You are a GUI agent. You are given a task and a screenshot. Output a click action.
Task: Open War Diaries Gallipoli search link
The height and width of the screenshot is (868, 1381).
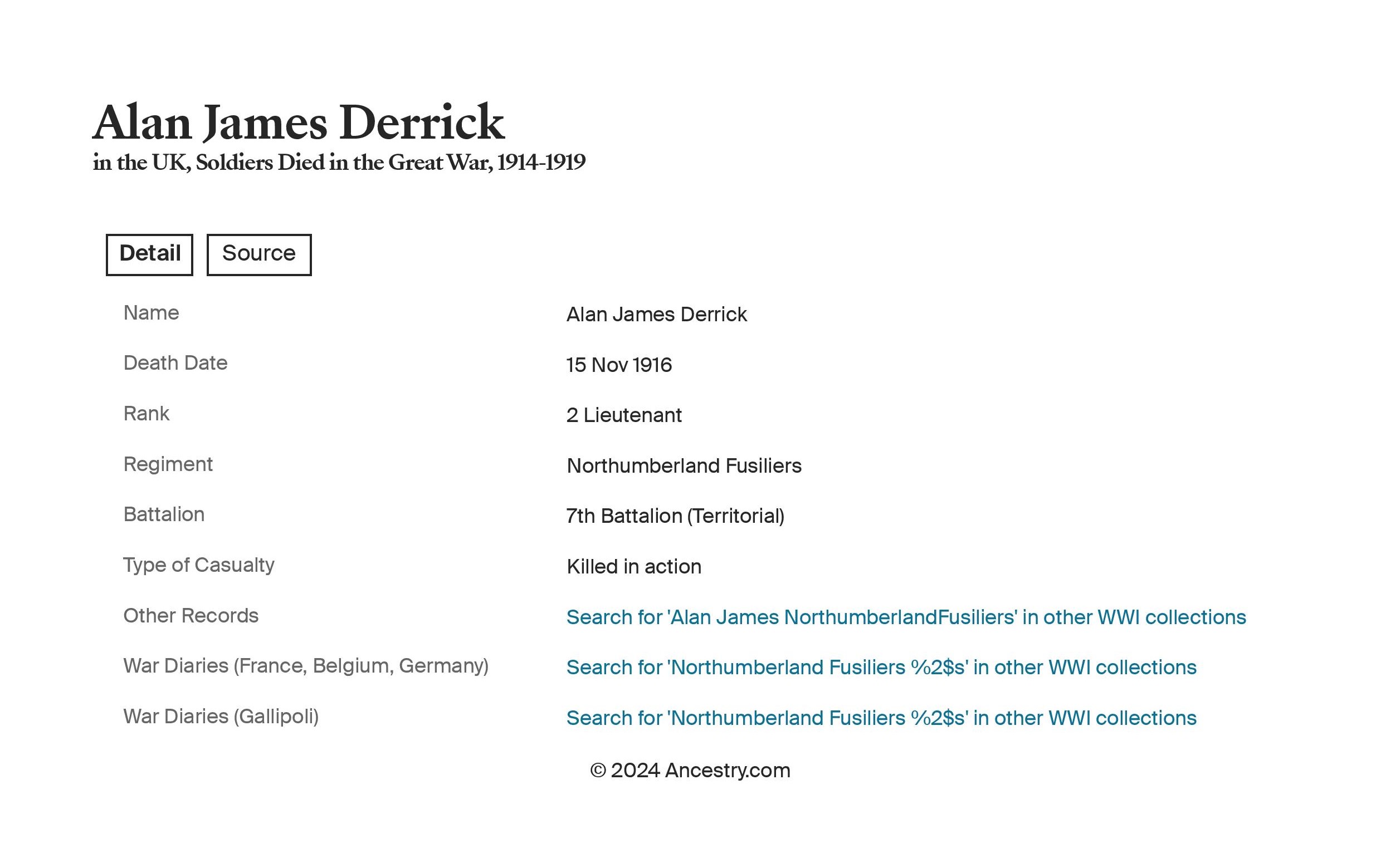click(881, 718)
